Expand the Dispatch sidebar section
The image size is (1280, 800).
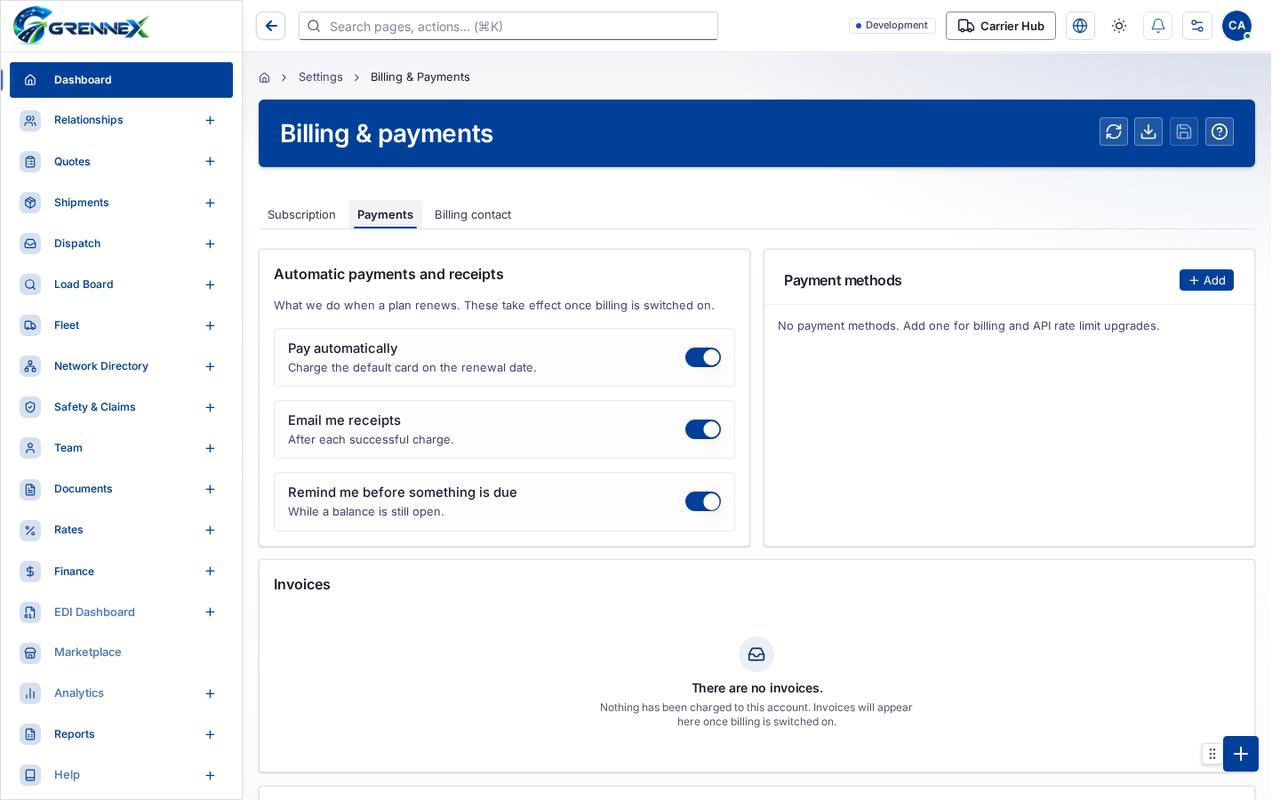(210, 243)
